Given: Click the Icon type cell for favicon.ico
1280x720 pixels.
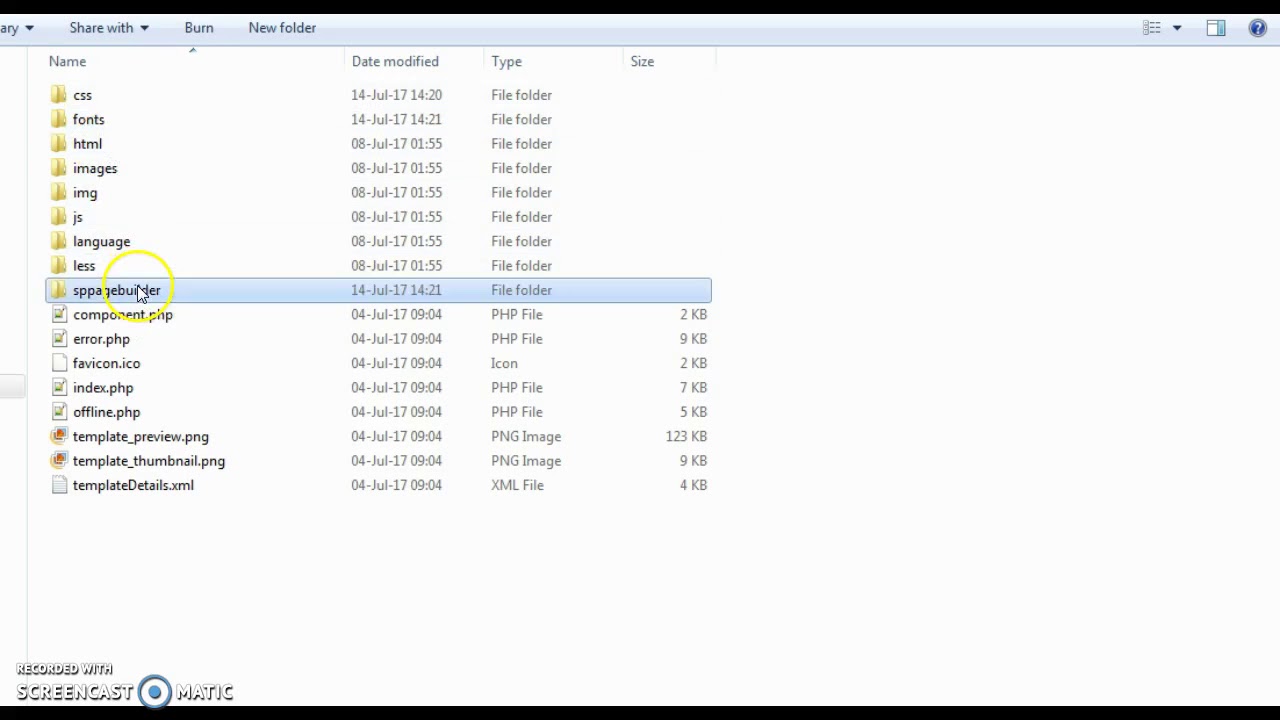Looking at the screenshot, I should [504, 363].
